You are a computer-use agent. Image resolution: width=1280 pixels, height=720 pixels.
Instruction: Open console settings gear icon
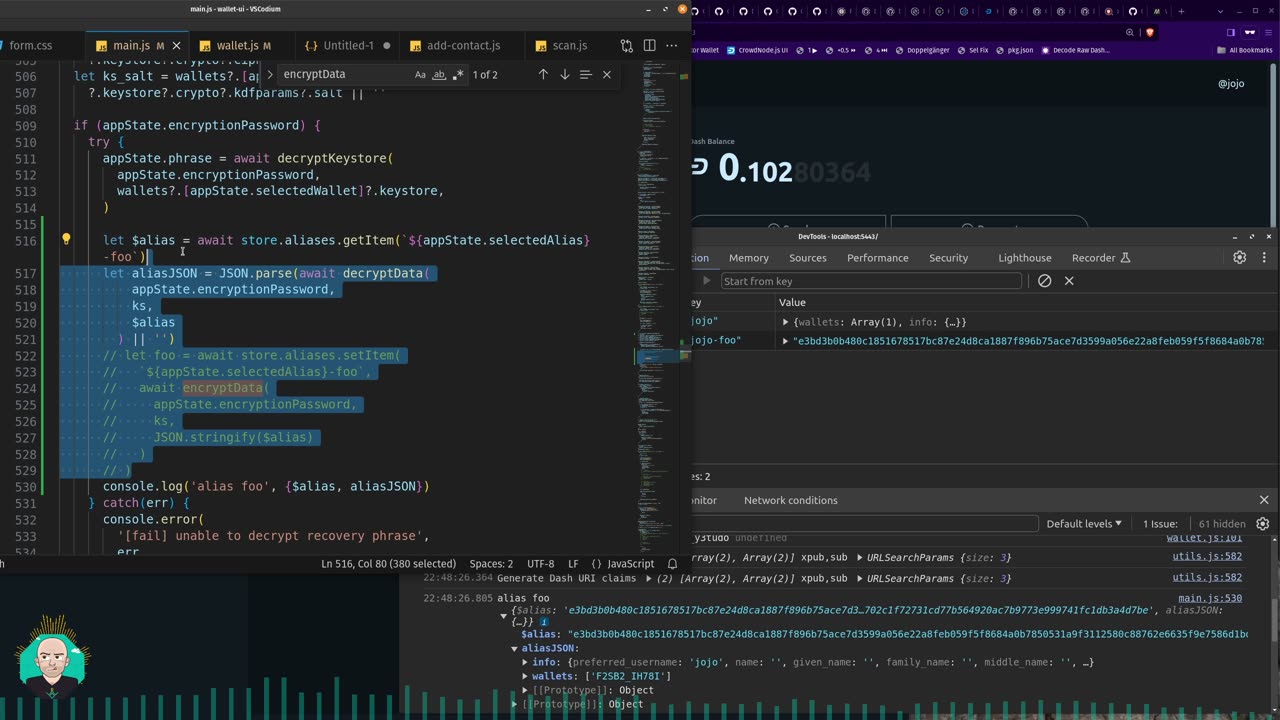1263,524
